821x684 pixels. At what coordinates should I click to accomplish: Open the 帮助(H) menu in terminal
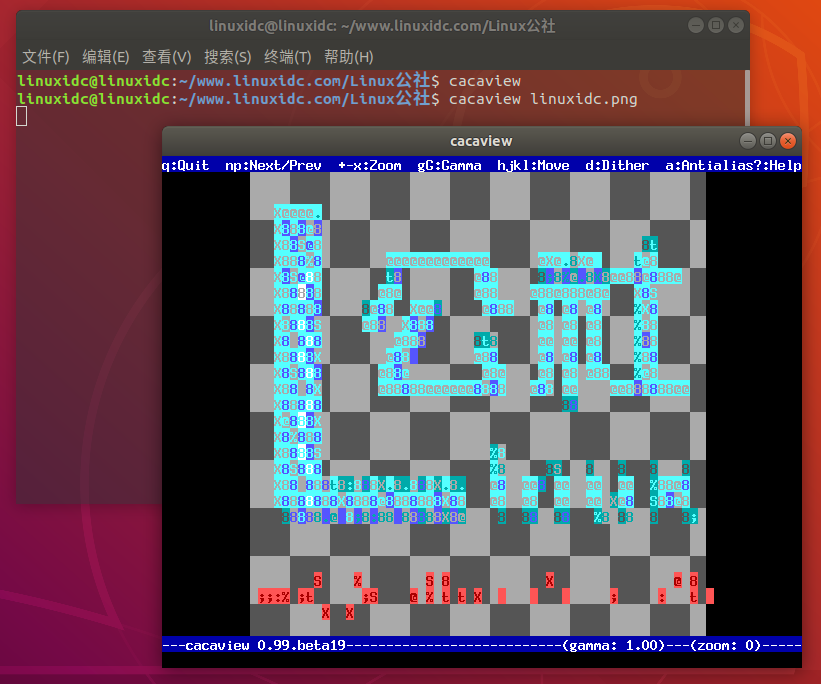(x=348, y=57)
